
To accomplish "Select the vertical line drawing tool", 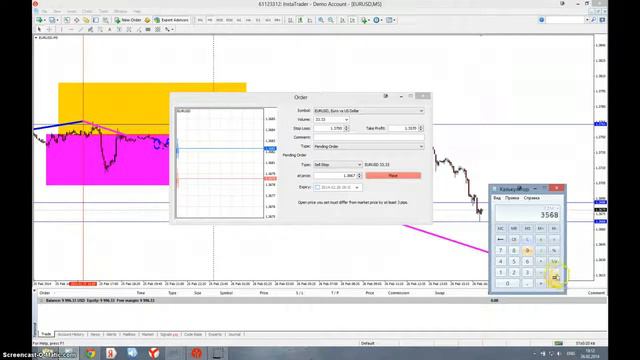I will [x=61, y=29].
